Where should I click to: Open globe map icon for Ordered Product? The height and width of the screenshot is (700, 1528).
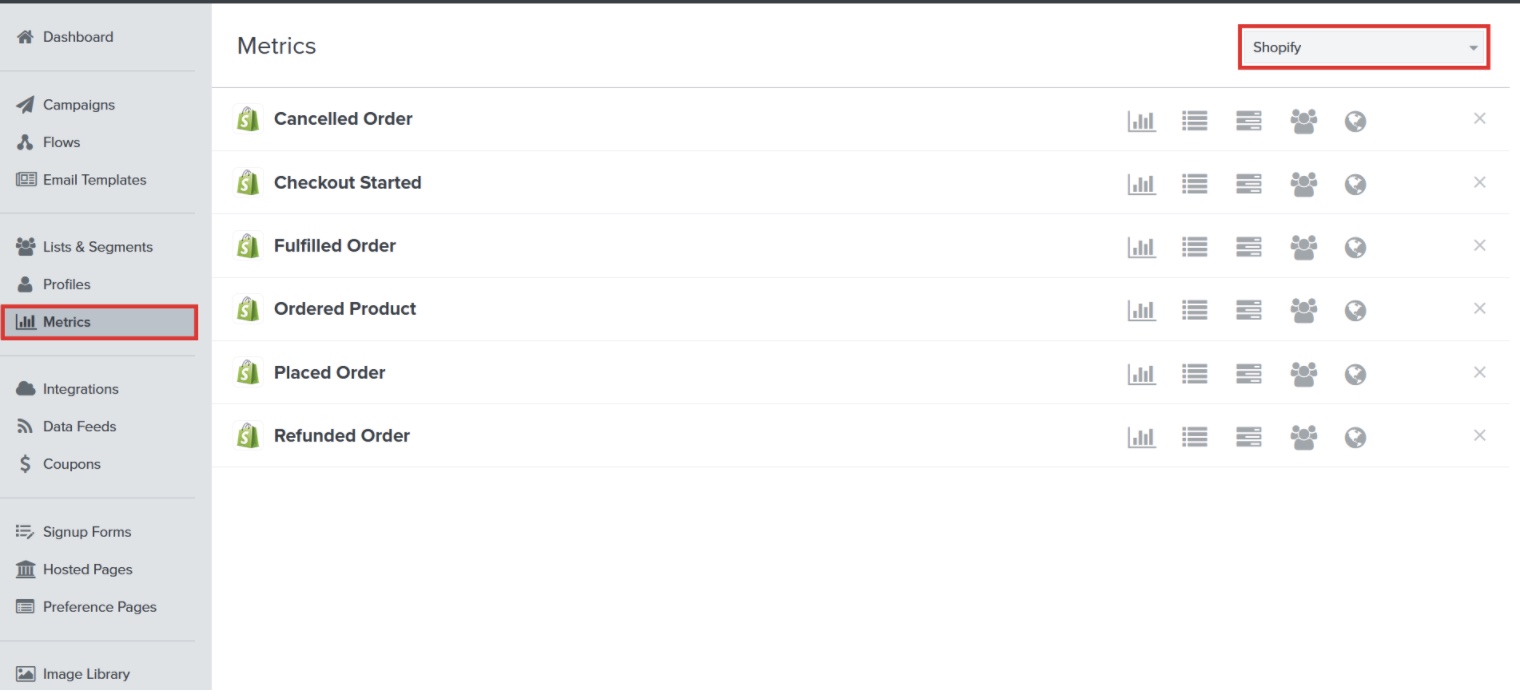[1355, 311]
